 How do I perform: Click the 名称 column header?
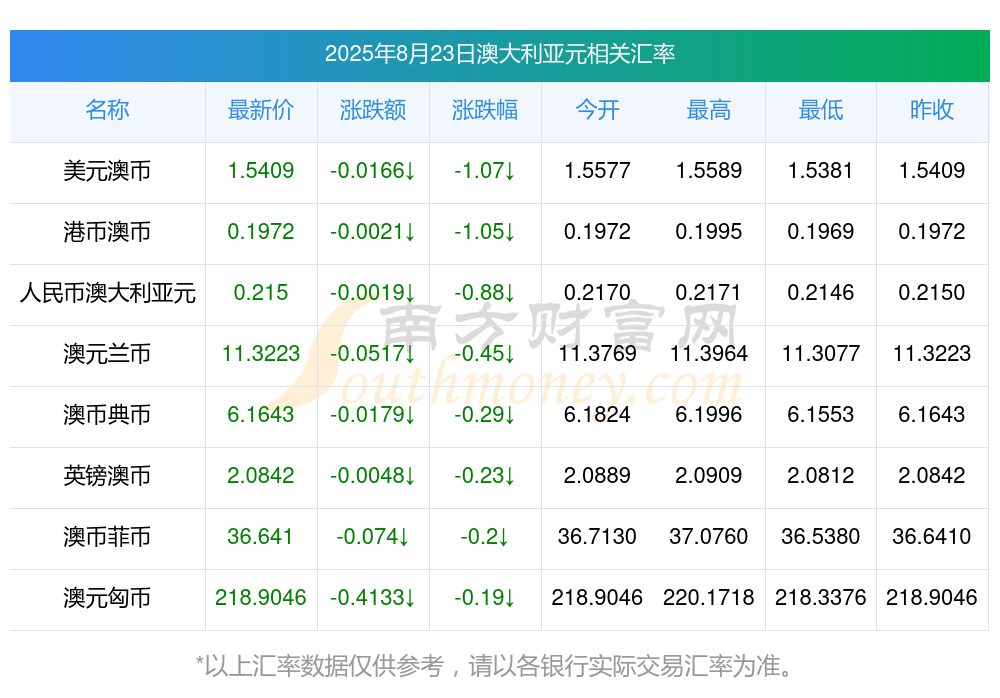tap(107, 110)
